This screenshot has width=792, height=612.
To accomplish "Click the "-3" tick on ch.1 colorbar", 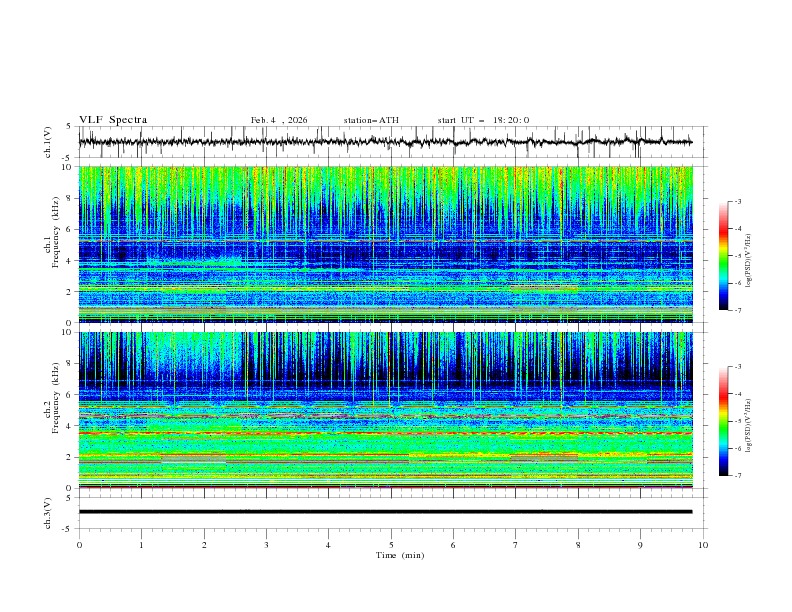I will 737,201.
